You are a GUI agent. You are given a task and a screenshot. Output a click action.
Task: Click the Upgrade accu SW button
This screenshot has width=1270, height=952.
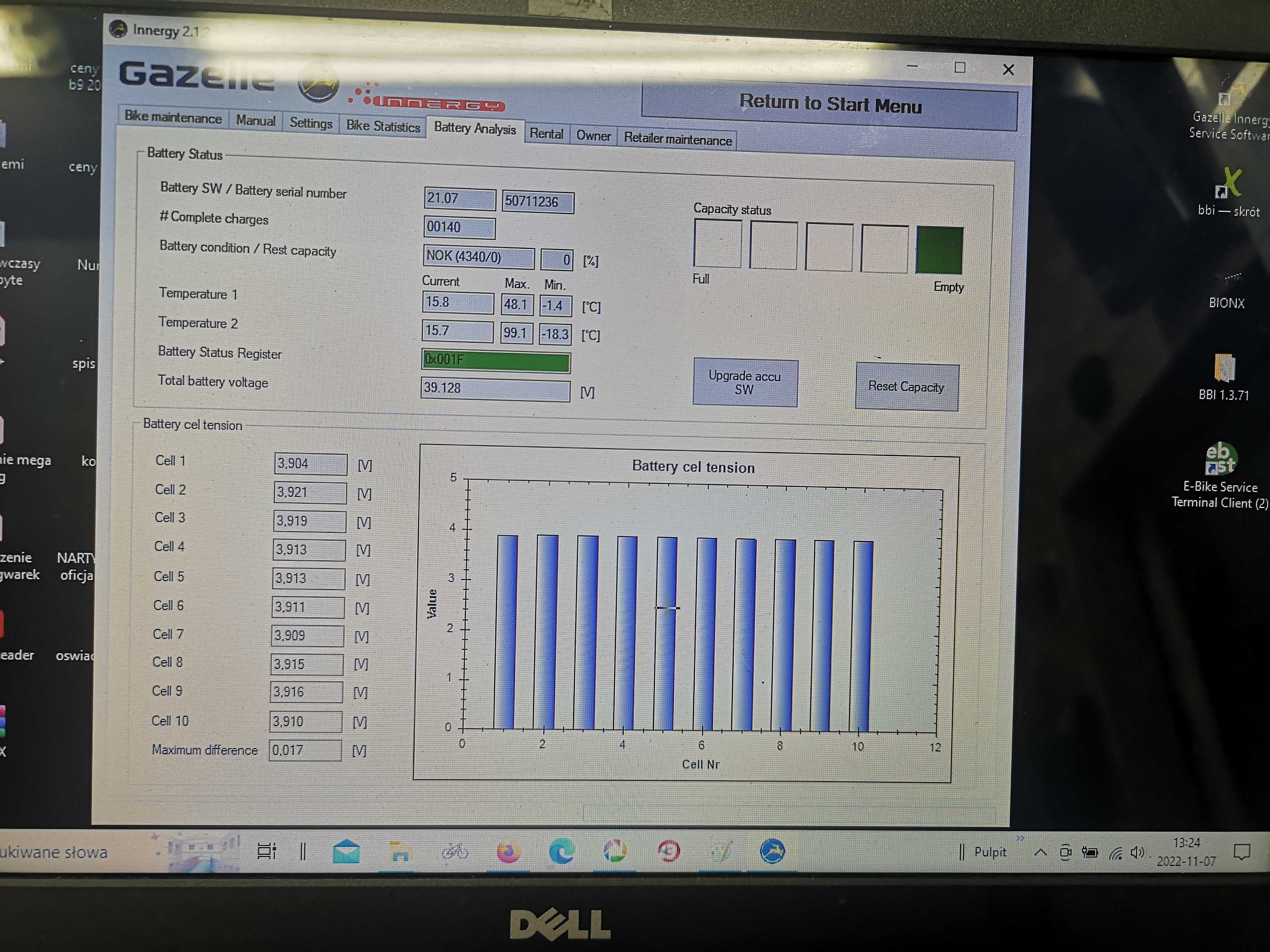pyautogui.click(x=745, y=383)
